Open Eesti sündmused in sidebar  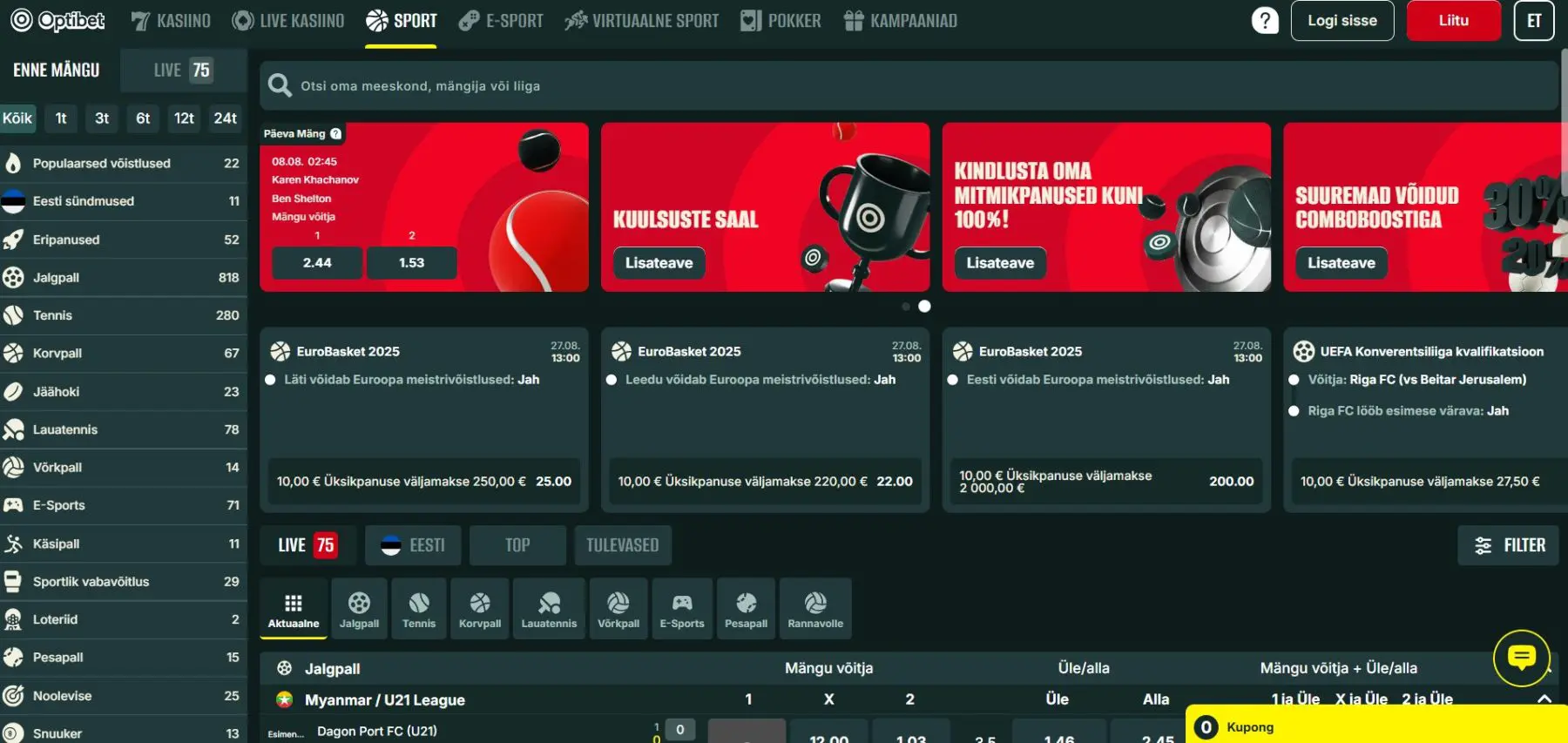[x=123, y=201]
